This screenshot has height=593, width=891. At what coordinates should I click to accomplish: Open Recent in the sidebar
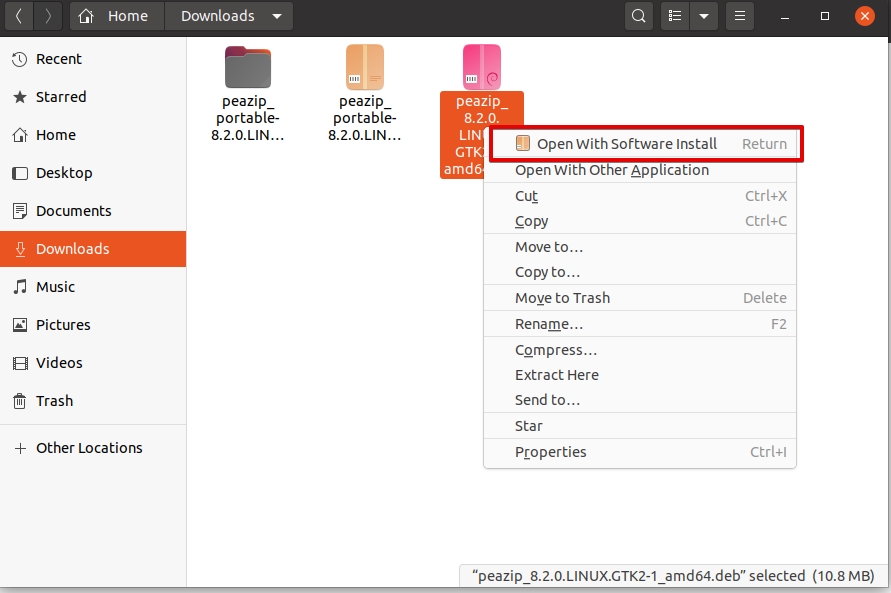click(93, 59)
